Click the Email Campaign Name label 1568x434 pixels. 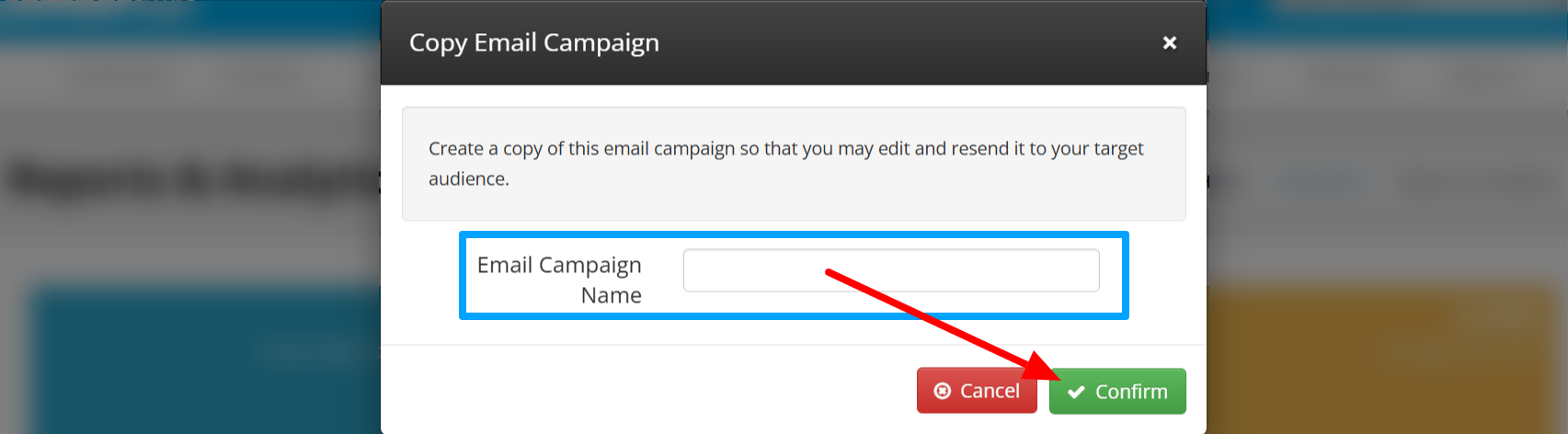pos(559,280)
